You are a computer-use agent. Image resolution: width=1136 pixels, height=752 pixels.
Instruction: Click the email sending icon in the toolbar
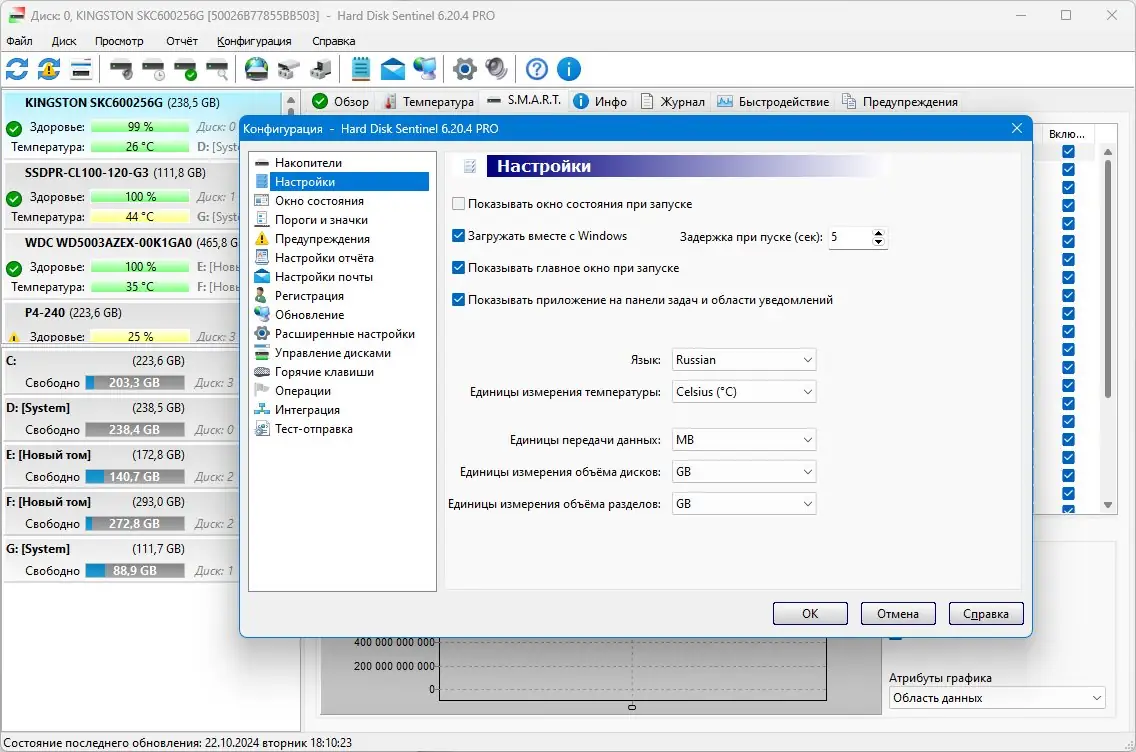coord(392,69)
